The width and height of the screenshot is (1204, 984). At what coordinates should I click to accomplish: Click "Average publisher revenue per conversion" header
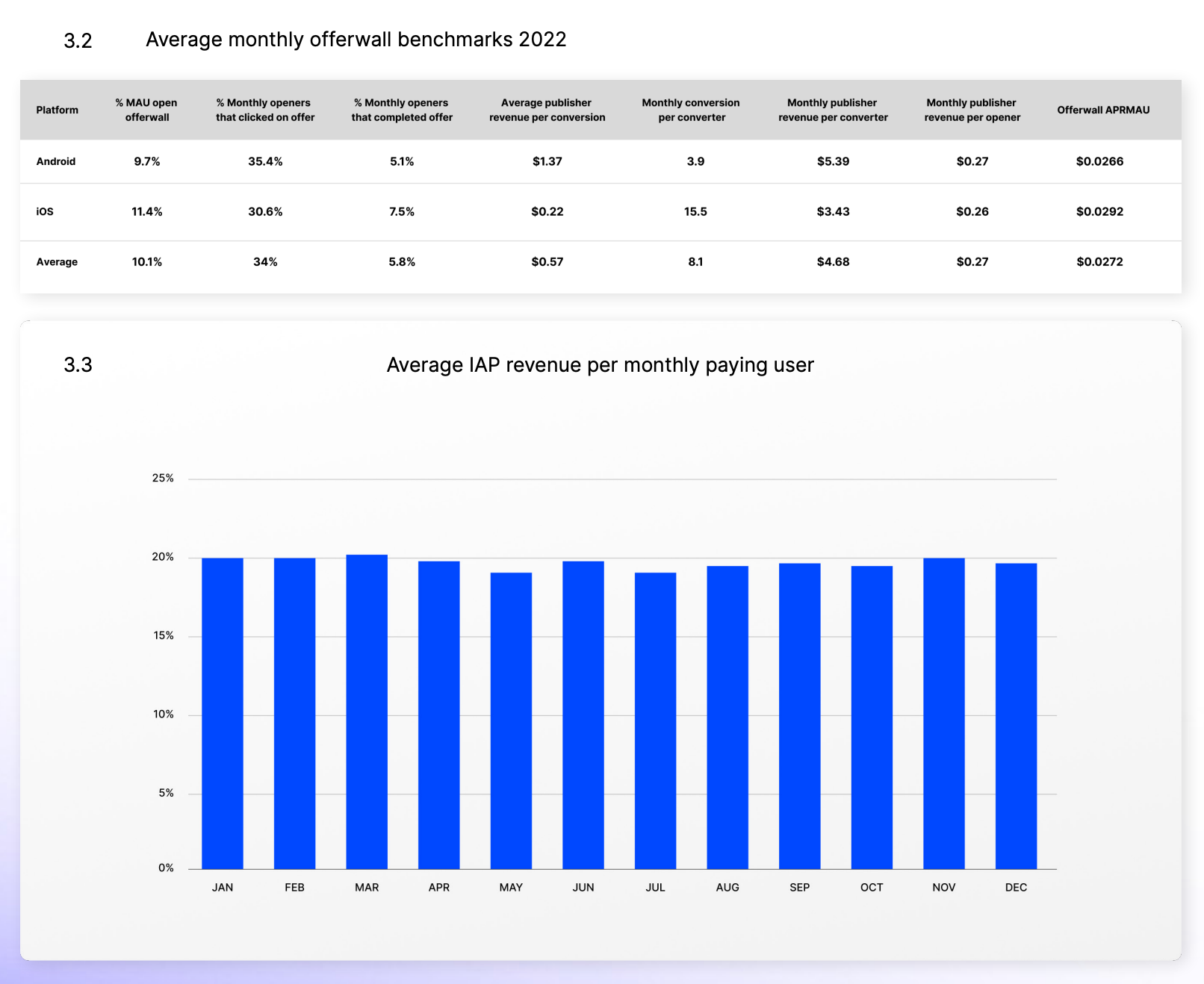coord(547,110)
